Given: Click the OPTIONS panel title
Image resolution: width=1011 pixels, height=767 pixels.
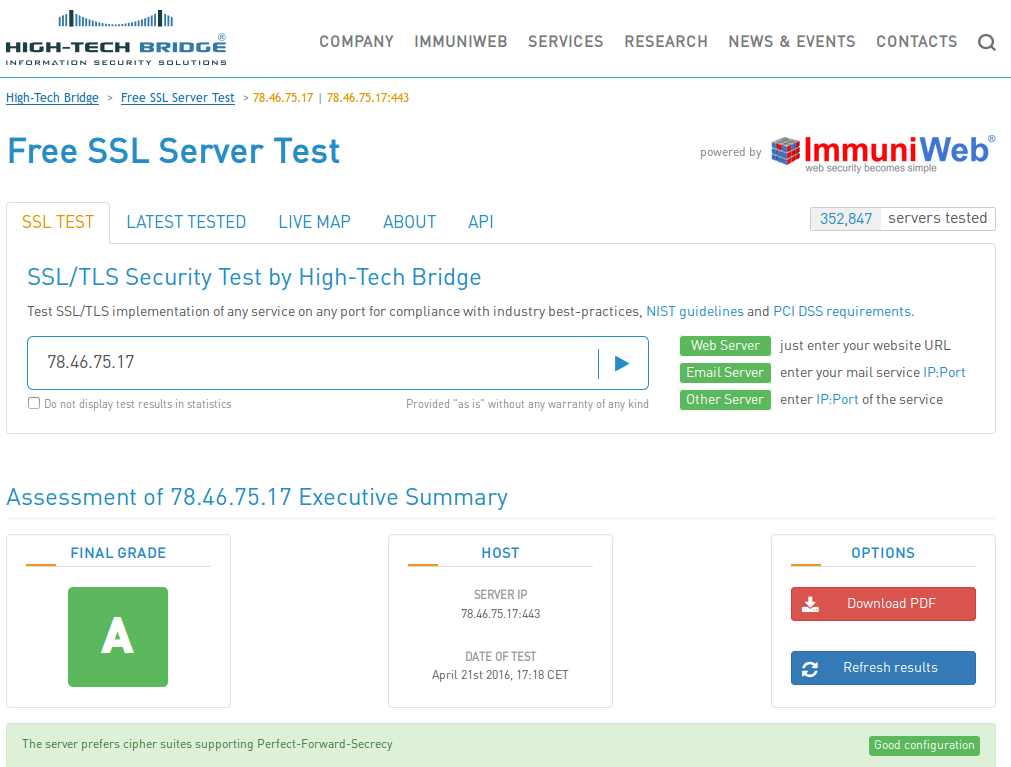Looking at the screenshot, I should click(883, 553).
